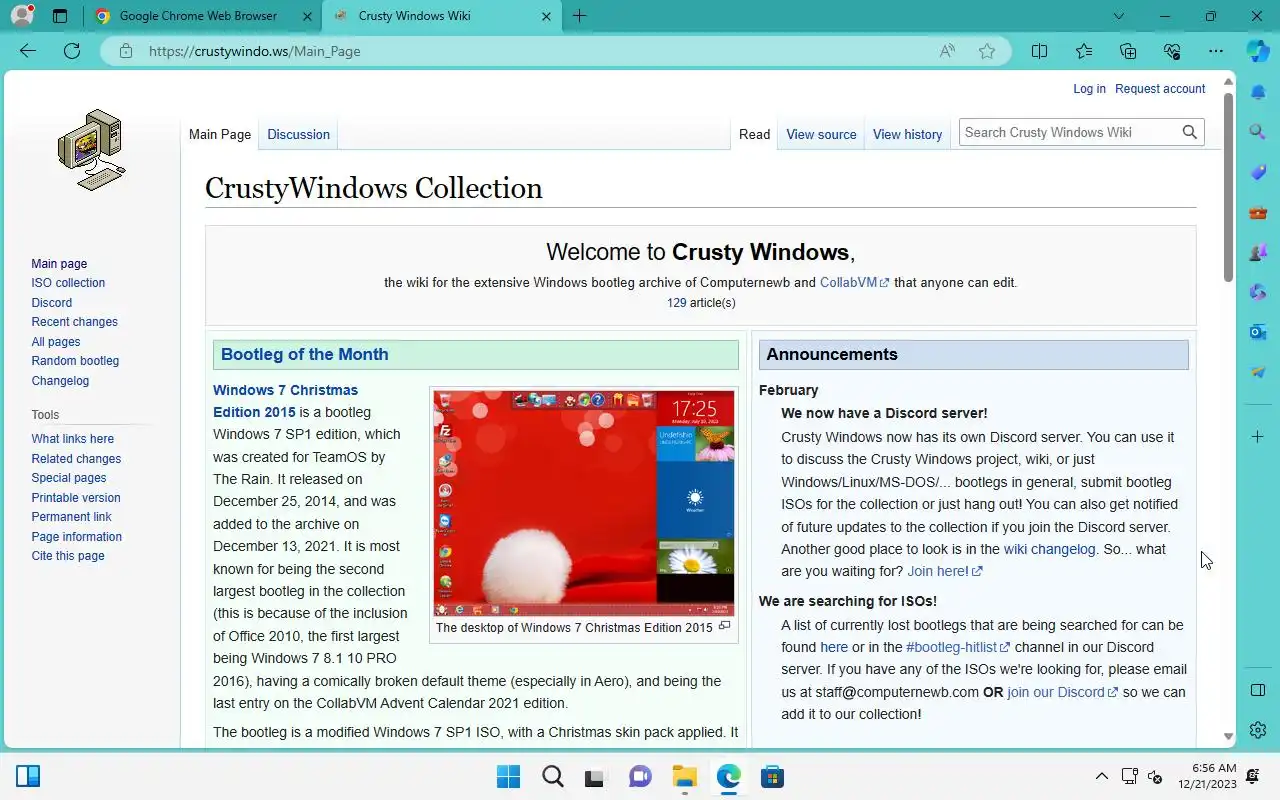
Task: Open the #bootleg-hitlist channel link
Action: click(x=958, y=647)
